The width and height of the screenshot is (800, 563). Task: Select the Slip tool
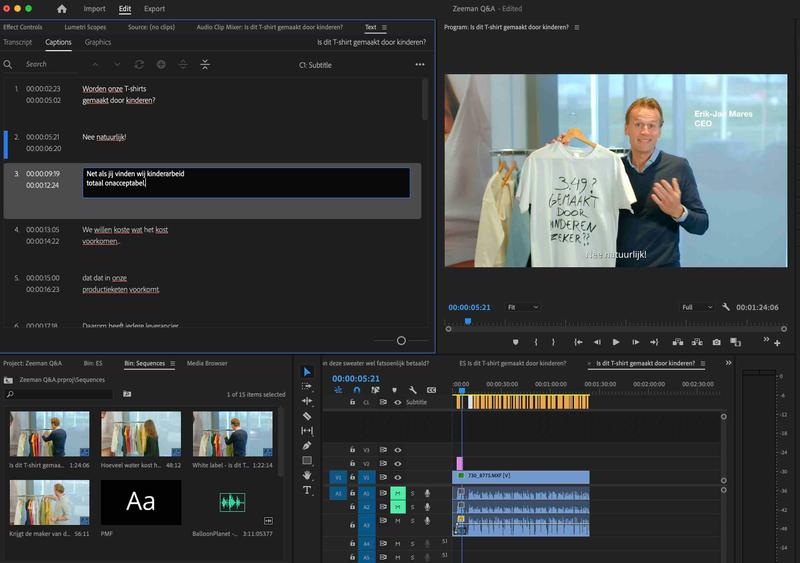(307, 431)
